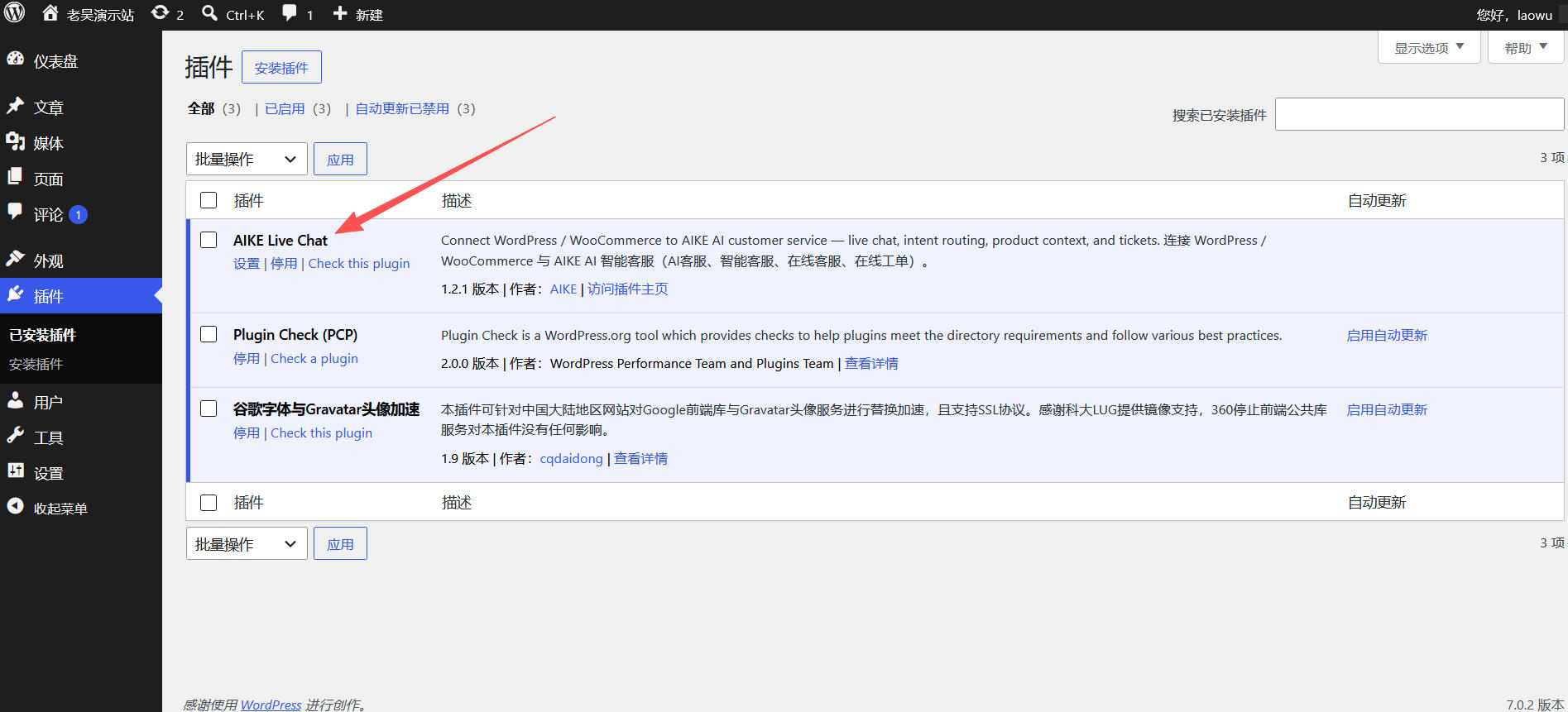Image resolution: width=1568 pixels, height=712 pixels.
Task: Open 设置 link for AIKE Live Chat
Action: coord(247,264)
